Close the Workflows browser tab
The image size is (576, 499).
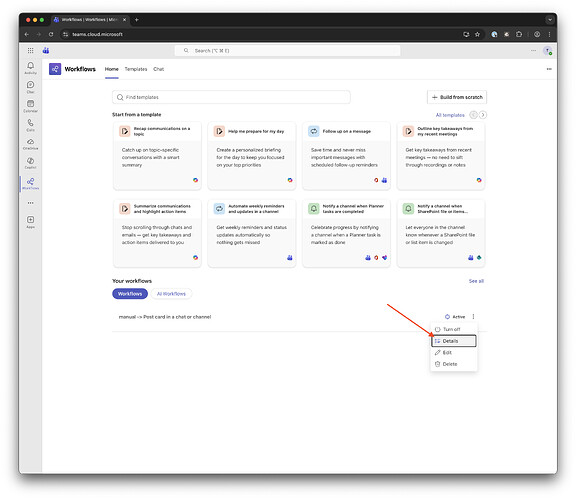(125, 20)
